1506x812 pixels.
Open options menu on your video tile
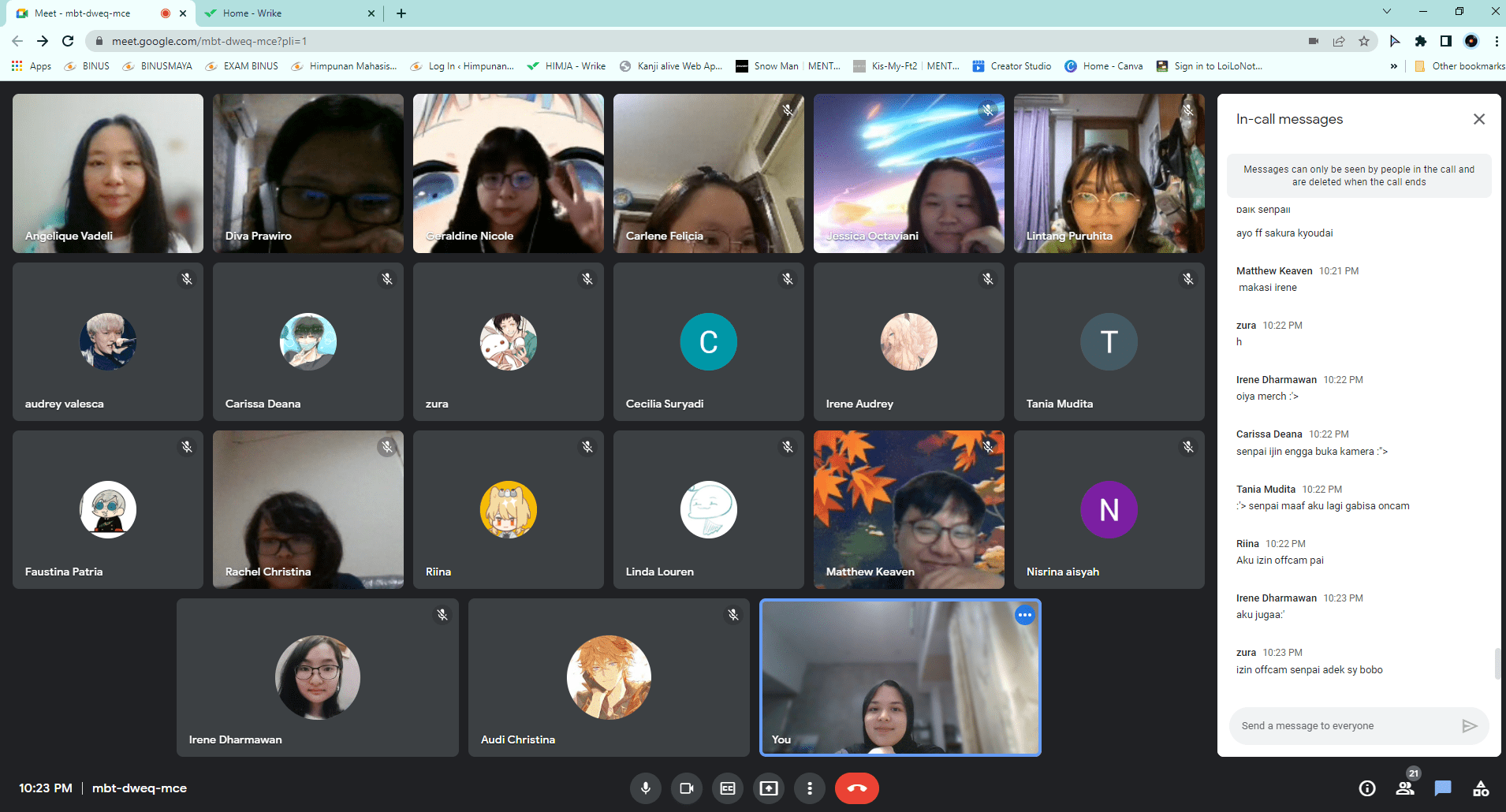point(1024,615)
